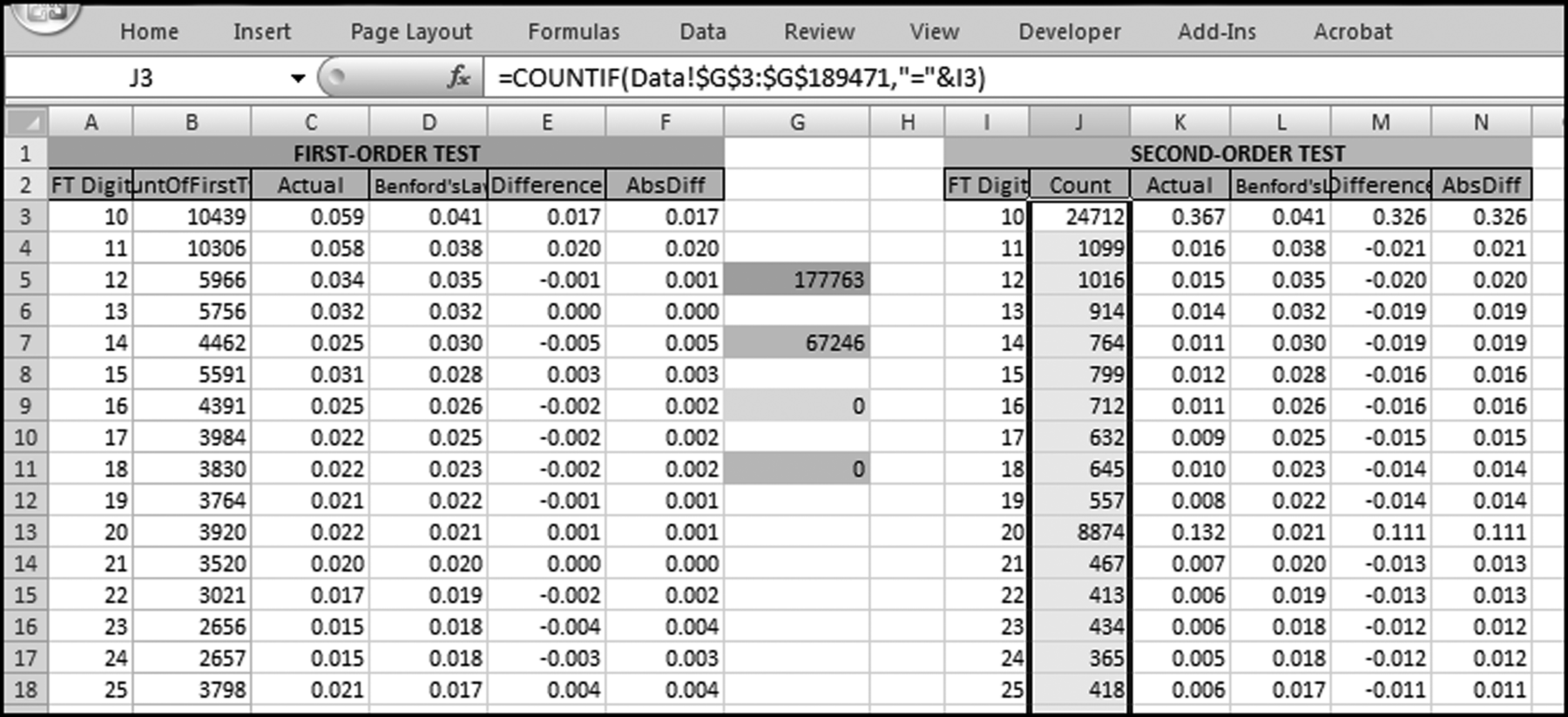Click the cell with count 1099
The image size is (1568, 717).
click(x=1079, y=248)
